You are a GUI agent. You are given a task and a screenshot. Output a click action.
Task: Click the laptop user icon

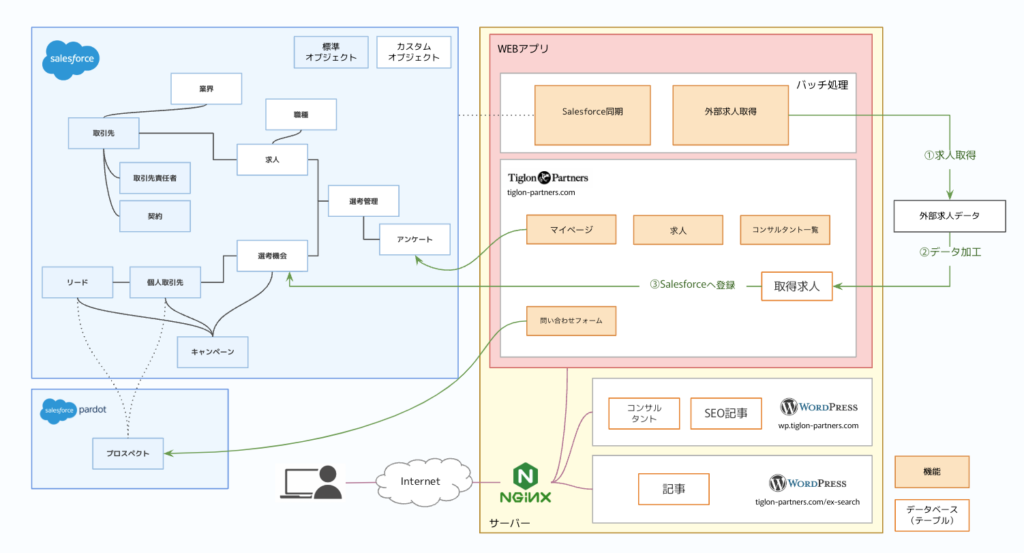coord(312,482)
